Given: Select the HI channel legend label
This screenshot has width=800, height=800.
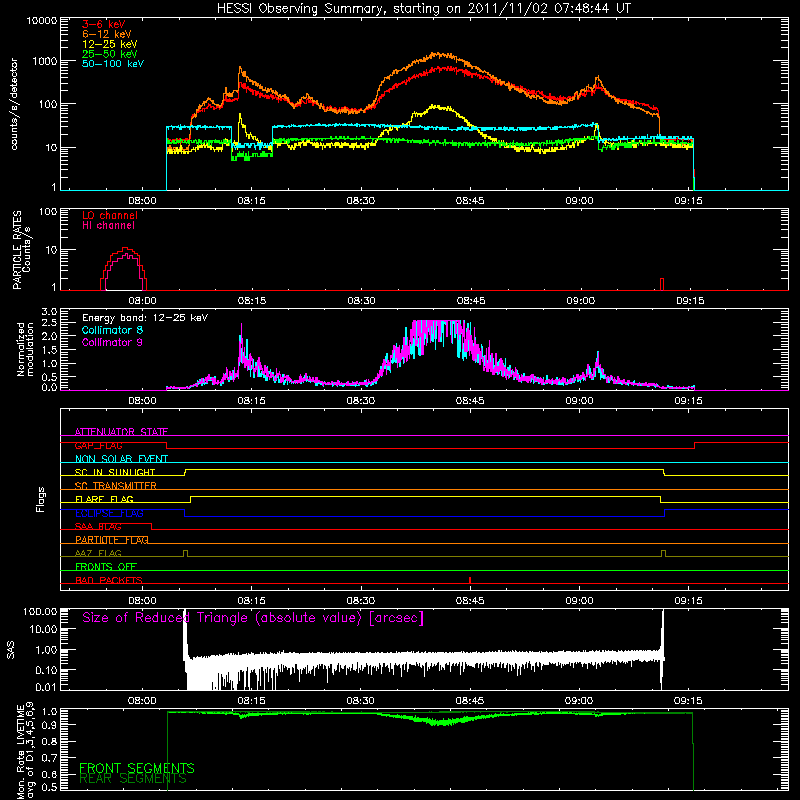Looking at the screenshot, I should pos(109,226).
